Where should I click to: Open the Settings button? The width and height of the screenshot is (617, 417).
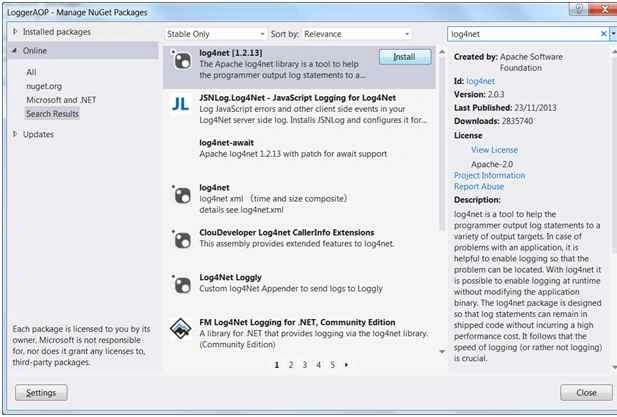click(x=41, y=393)
